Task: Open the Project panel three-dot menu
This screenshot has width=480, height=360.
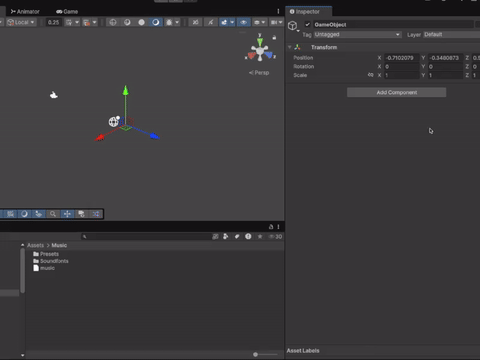Action: [x=278, y=227]
